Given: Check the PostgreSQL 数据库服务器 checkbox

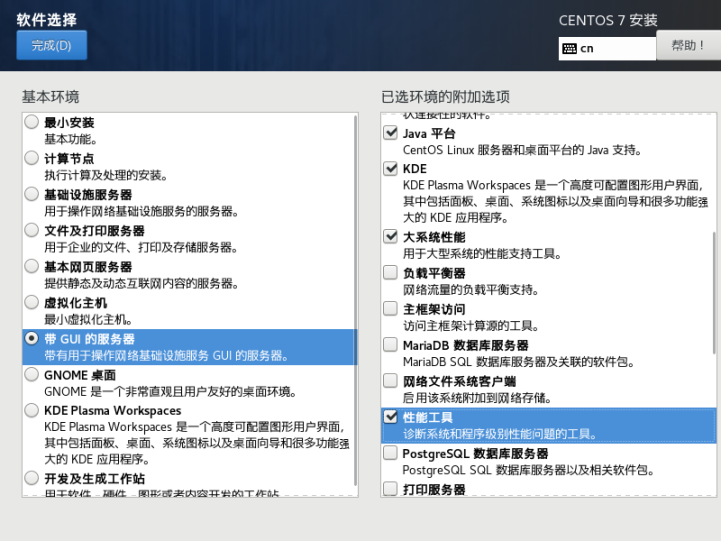Looking at the screenshot, I should [x=390, y=453].
